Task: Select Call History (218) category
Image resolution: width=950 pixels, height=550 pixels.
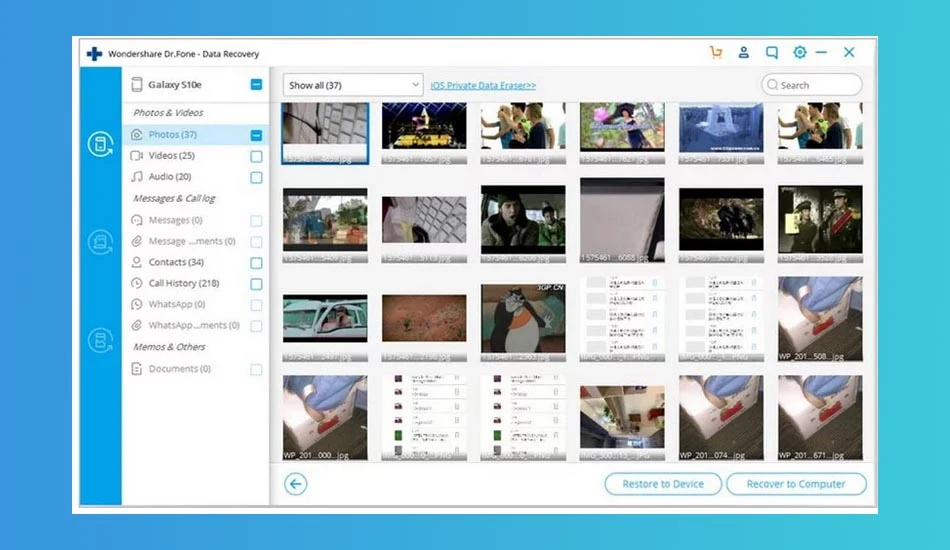Action: (x=184, y=283)
